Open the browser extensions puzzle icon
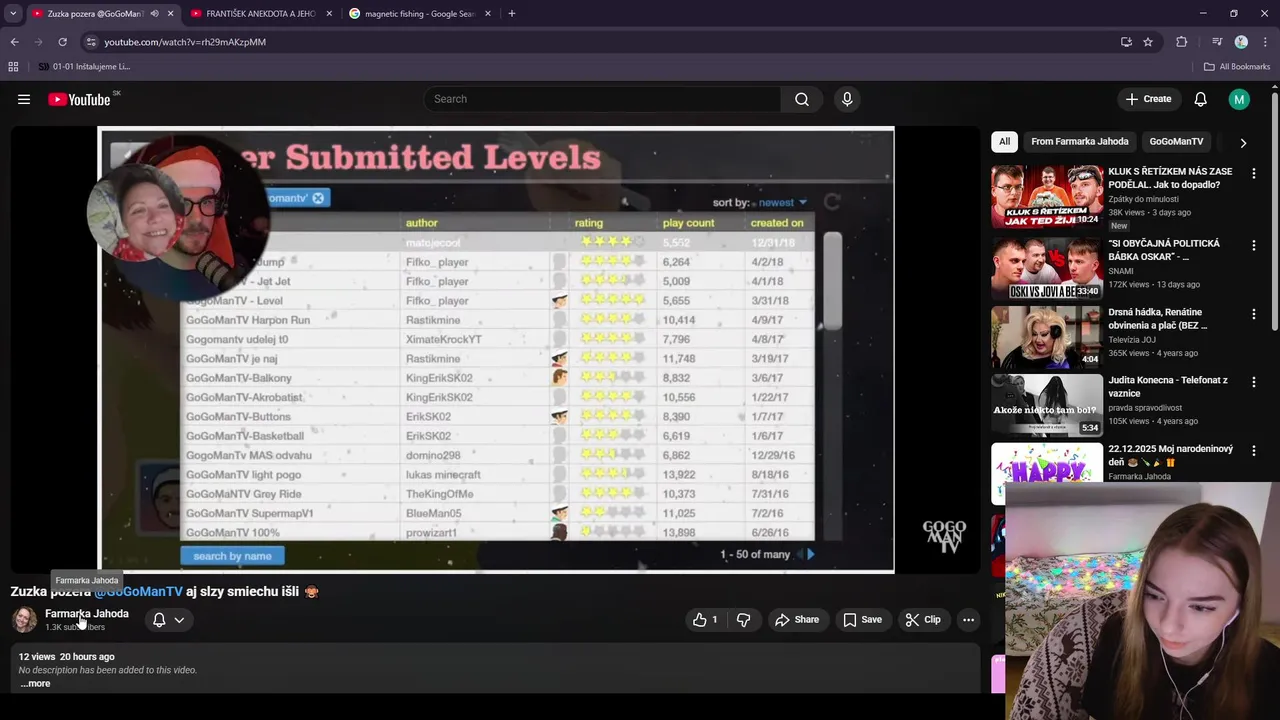 [1182, 42]
